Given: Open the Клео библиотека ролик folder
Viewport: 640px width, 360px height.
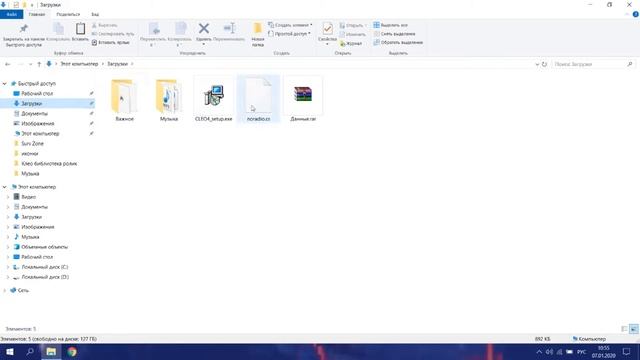Looking at the screenshot, I should click(48, 164).
